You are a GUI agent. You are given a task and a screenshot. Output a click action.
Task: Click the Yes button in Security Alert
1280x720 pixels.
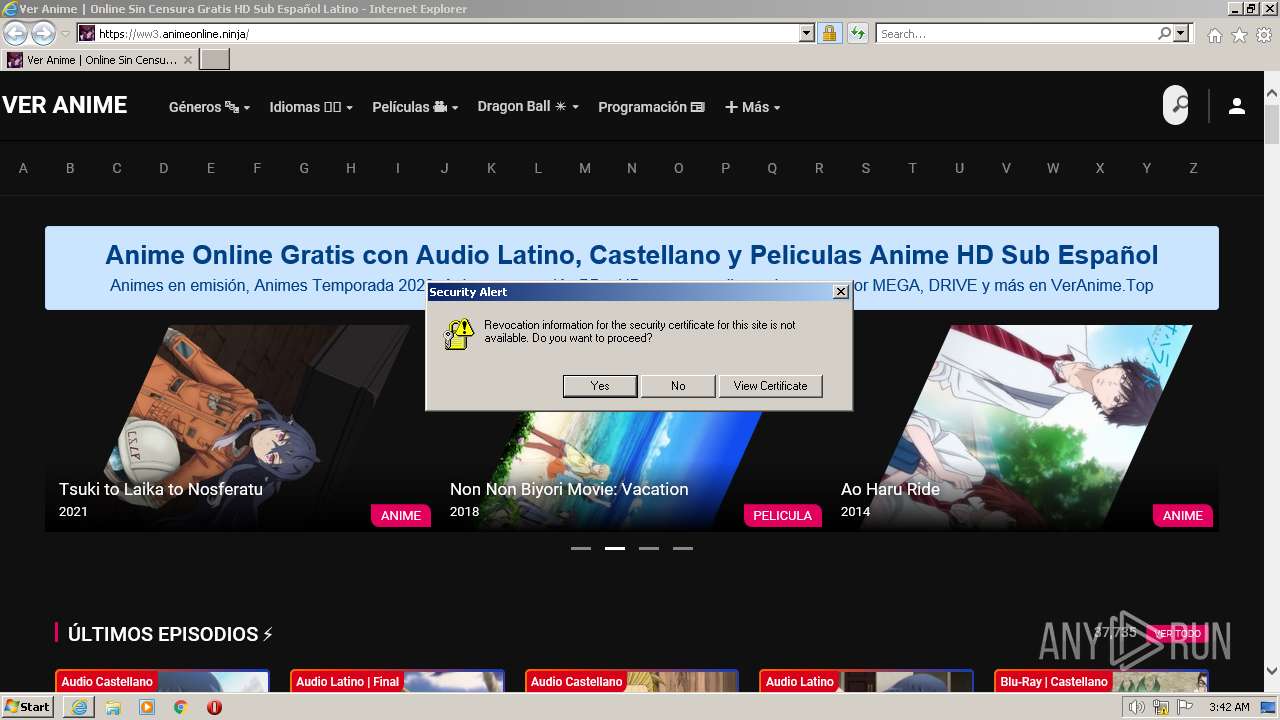click(x=600, y=386)
